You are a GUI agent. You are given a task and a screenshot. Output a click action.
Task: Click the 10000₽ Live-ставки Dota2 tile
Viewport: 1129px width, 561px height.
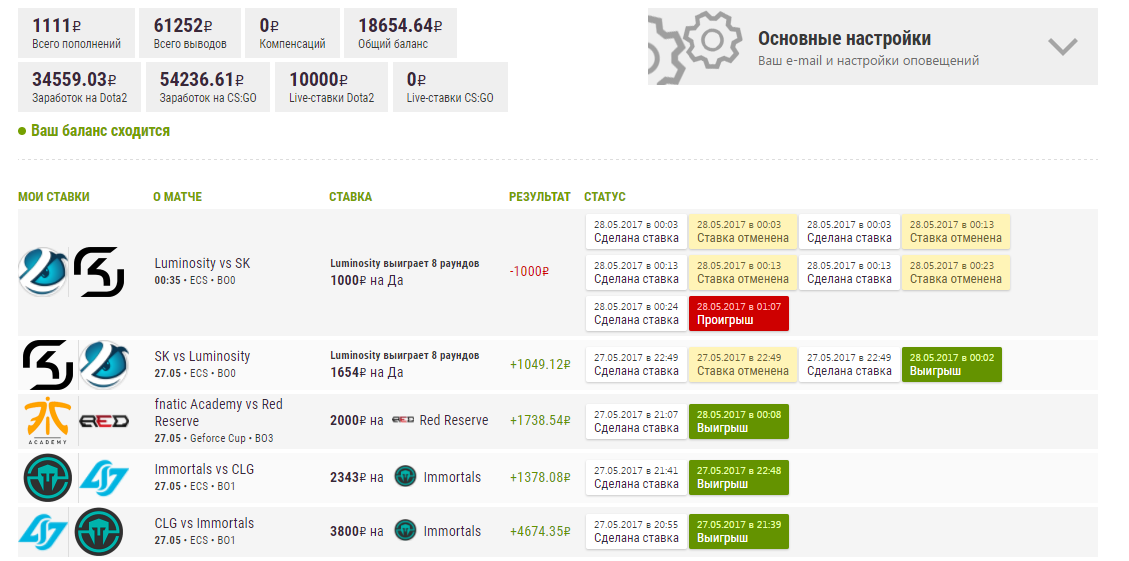click(x=332, y=87)
